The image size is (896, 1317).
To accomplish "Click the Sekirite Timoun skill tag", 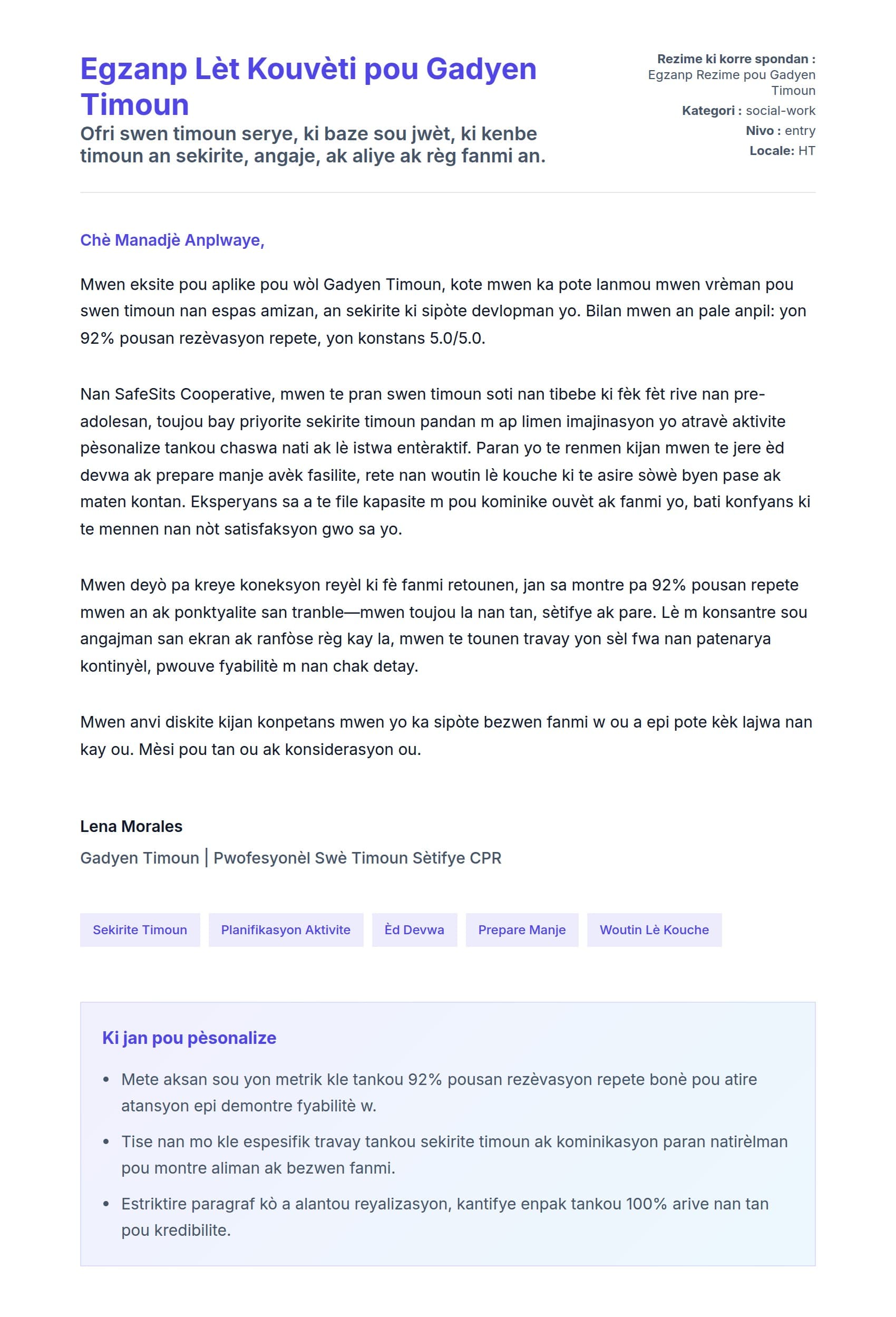I will point(139,929).
